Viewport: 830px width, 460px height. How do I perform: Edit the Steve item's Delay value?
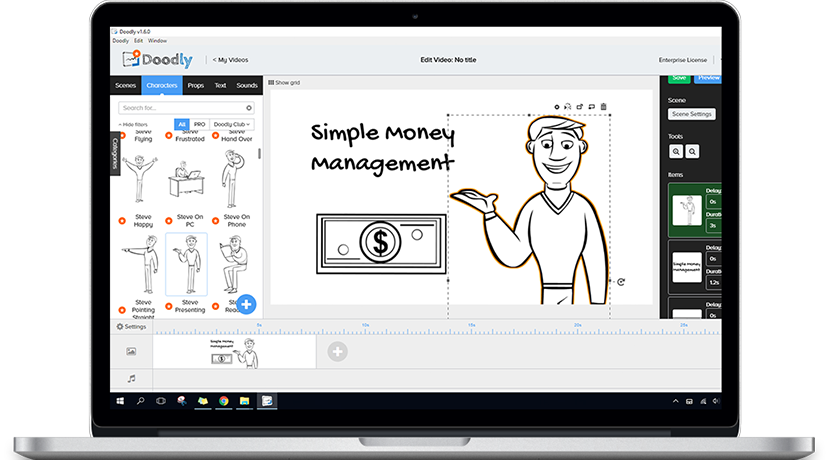(714, 202)
